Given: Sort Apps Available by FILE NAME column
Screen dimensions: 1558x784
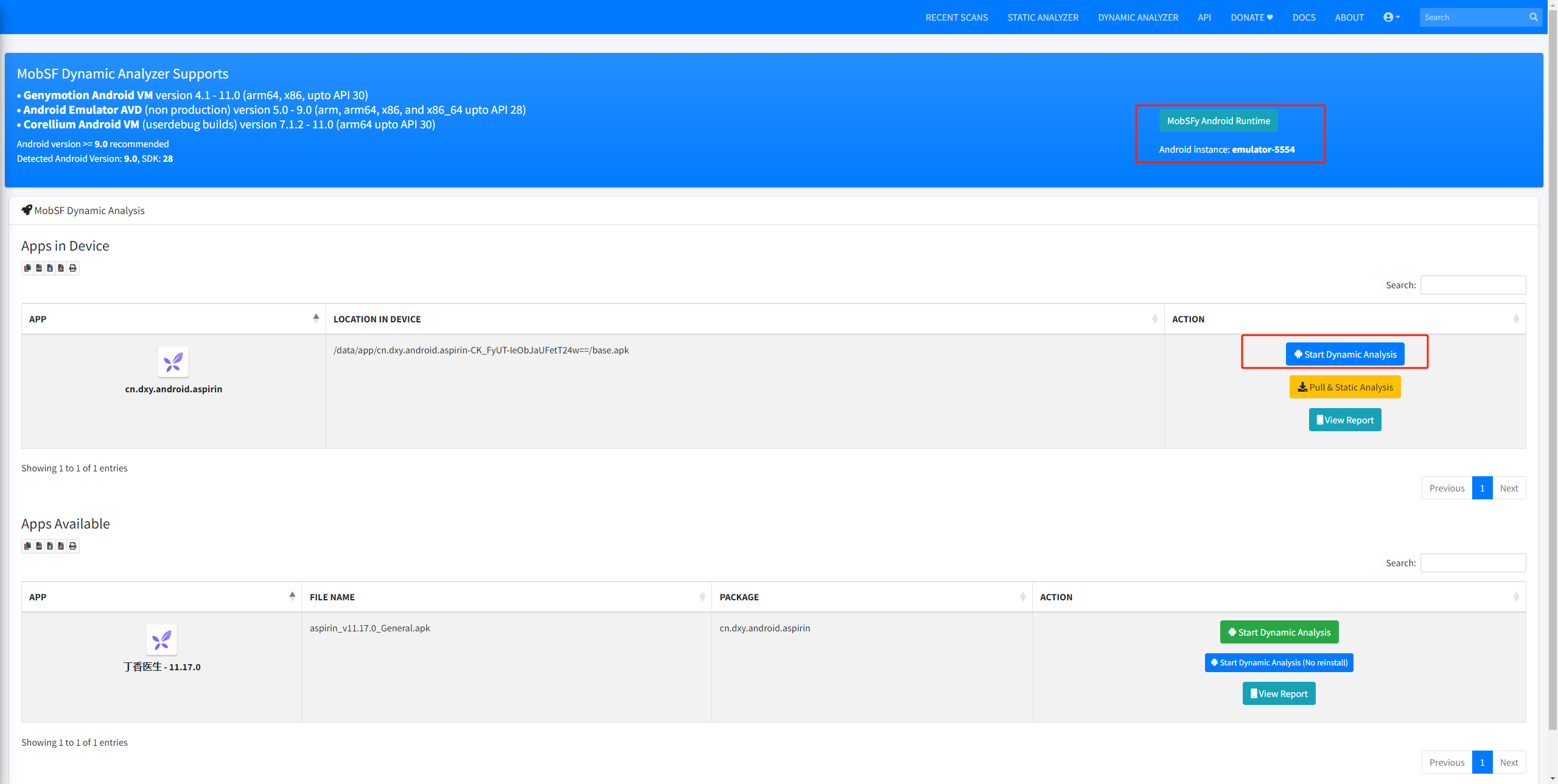Looking at the screenshot, I should coord(507,597).
